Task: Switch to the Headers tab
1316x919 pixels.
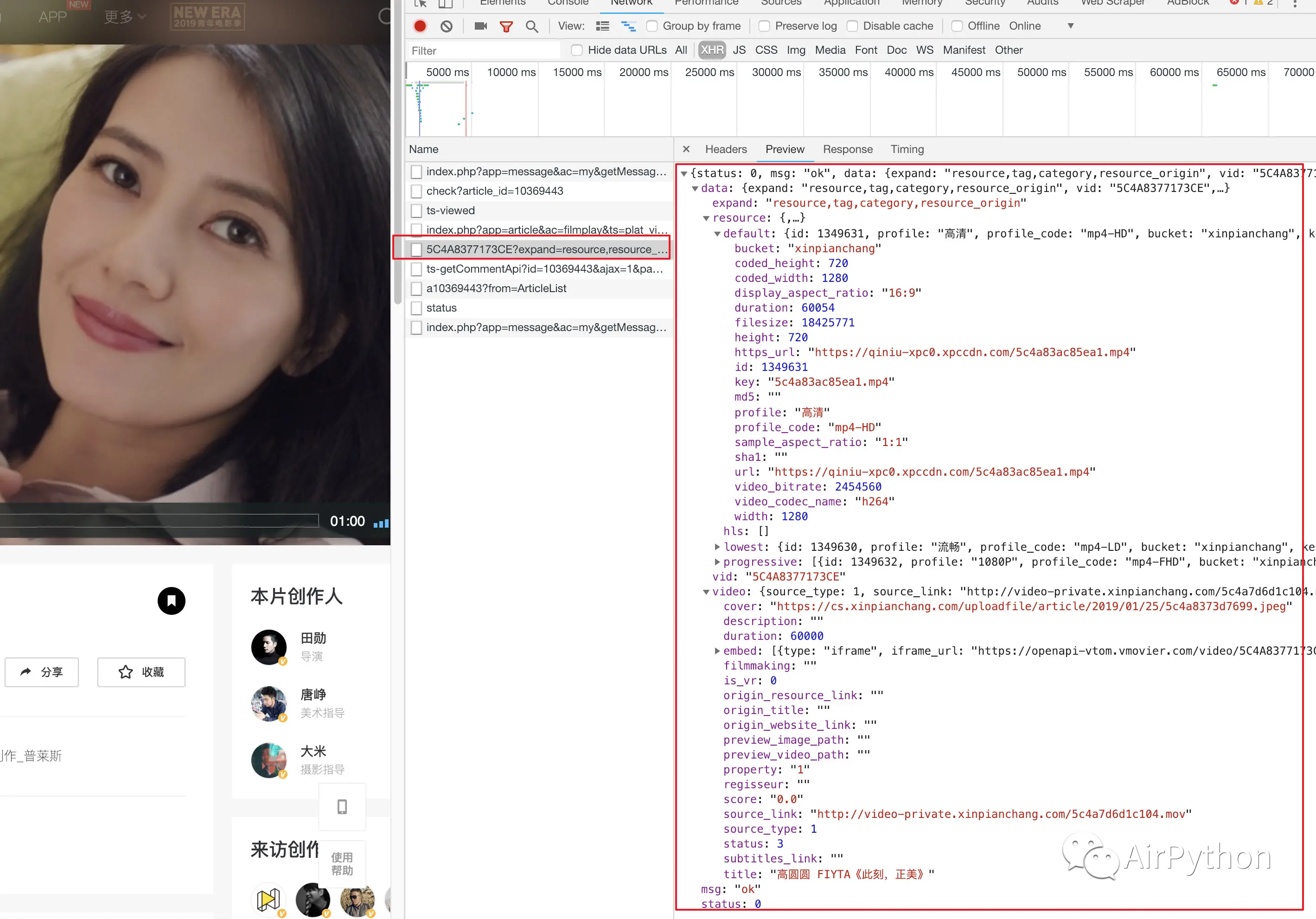Action: point(726,149)
